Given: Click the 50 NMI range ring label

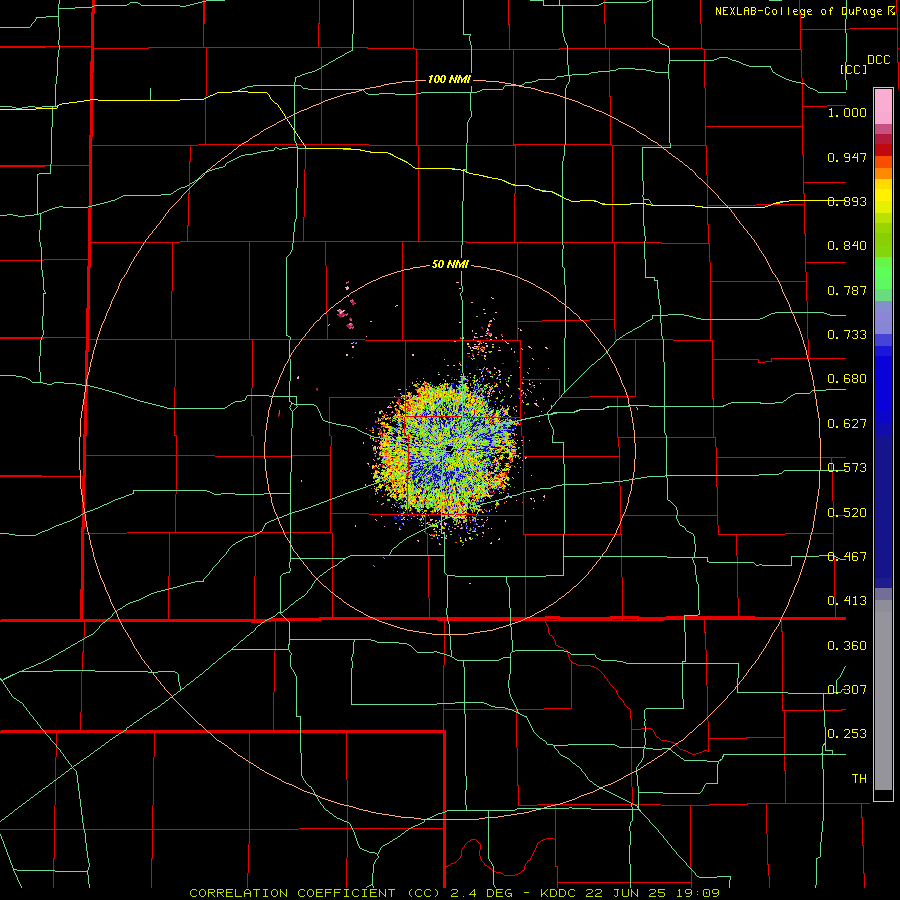Looking at the screenshot, I should click(450, 265).
